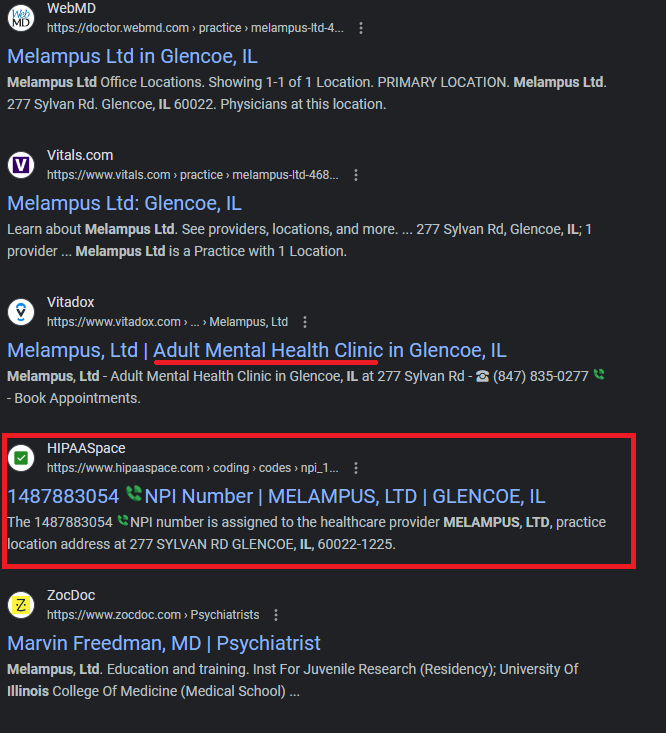Open the Marvin Freedman, MD Psychiatrist link
This screenshot has height=733, width=666.
point(164,643)
